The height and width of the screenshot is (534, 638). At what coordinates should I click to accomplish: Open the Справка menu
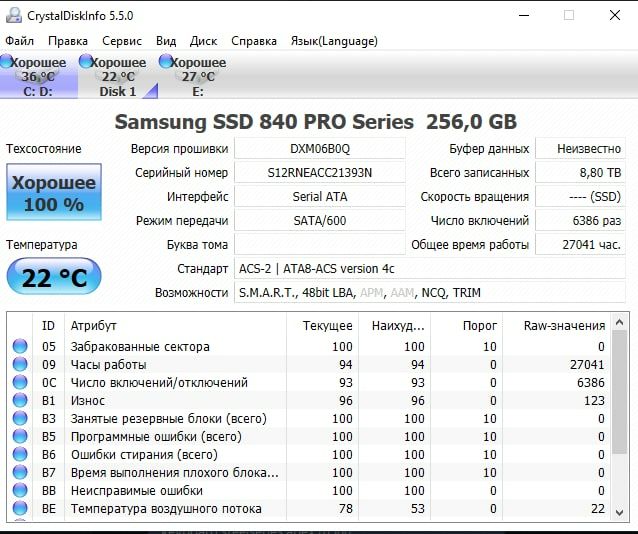(254, 41)
